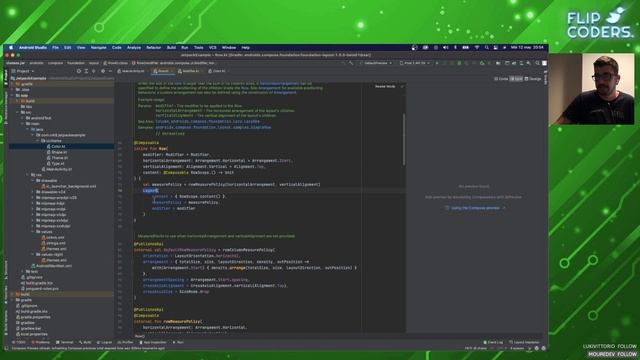Click the locate-in-project target icon

[78, 71]
